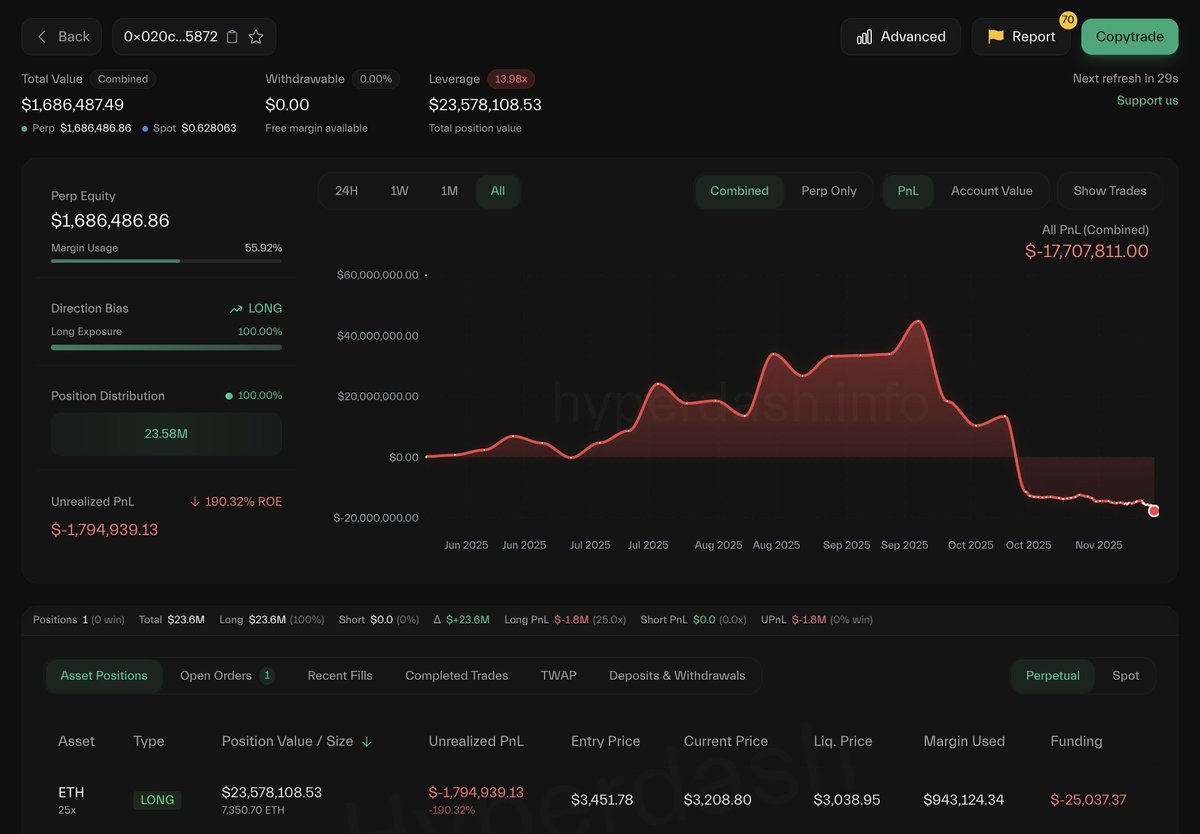This screenshot has width=1200, height=834.
Task: Enable Show Trades on the chart
Action: (1109, 191)
